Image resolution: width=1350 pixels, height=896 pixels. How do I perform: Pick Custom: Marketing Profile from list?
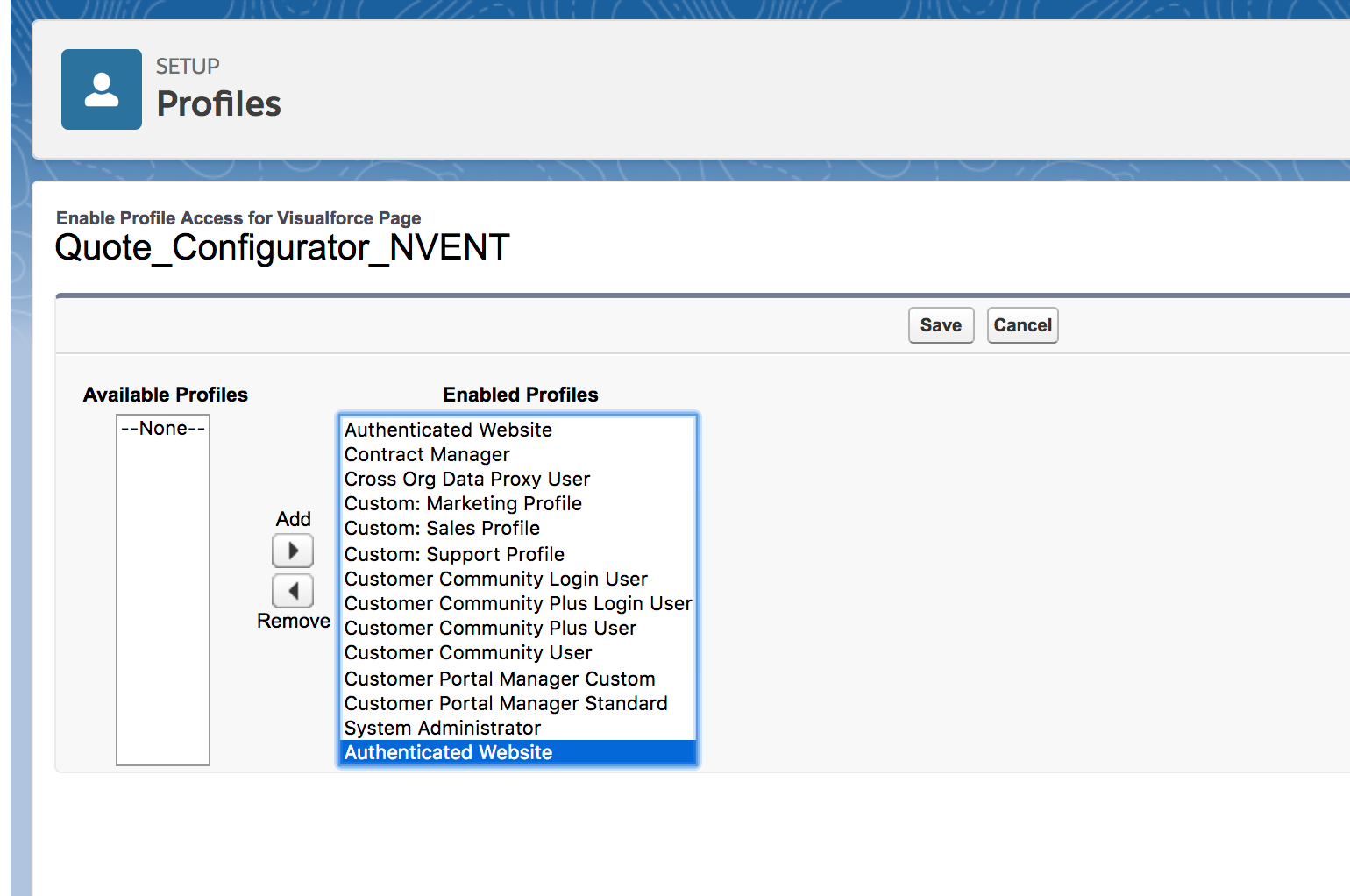(463, 504)
